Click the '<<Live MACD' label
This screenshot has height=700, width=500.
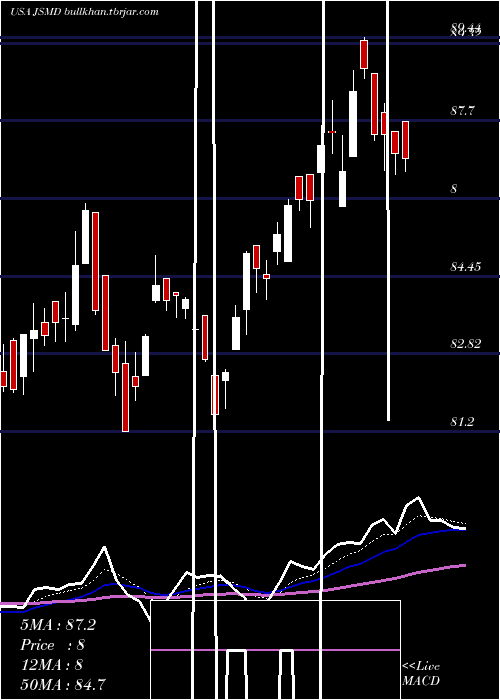(421, 674)
